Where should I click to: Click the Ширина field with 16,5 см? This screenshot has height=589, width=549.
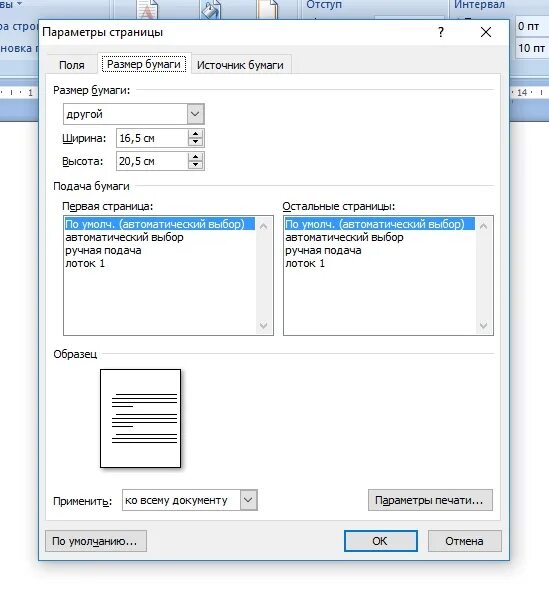tap(152, 138)
